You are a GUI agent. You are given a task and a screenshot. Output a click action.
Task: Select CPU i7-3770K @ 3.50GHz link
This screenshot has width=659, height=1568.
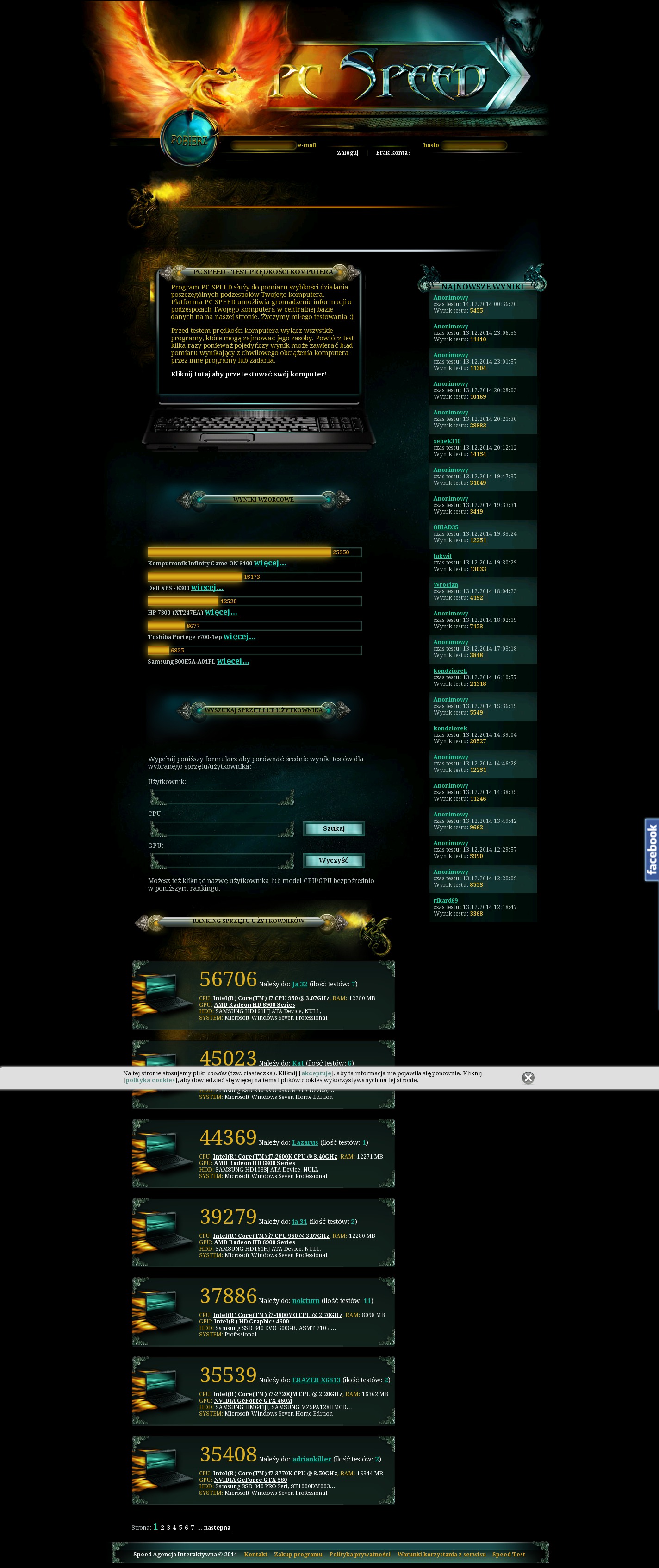[275, 1473]
